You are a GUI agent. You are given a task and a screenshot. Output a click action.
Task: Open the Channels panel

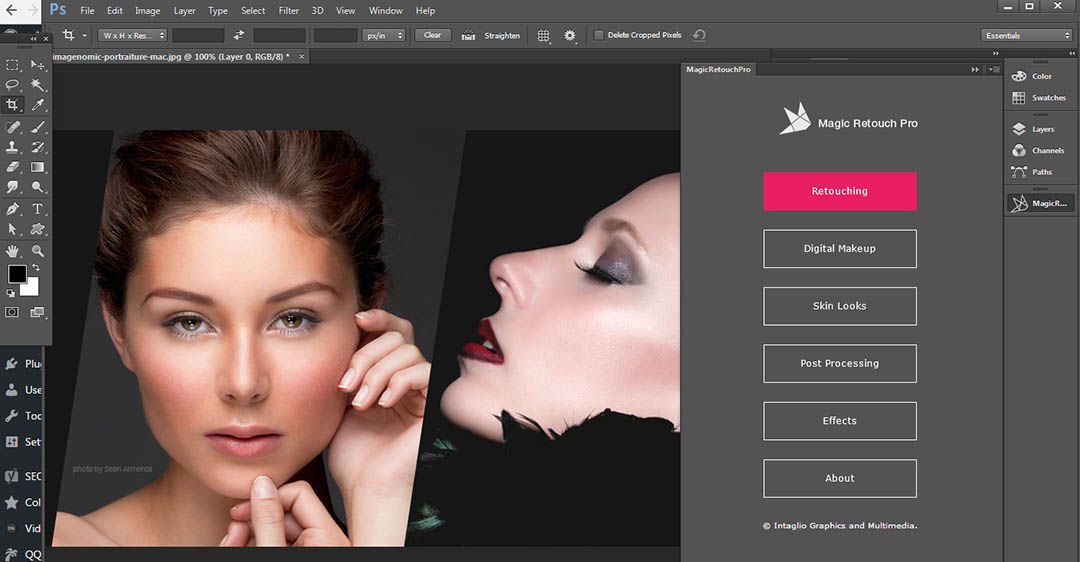[x=1039, y=151]
